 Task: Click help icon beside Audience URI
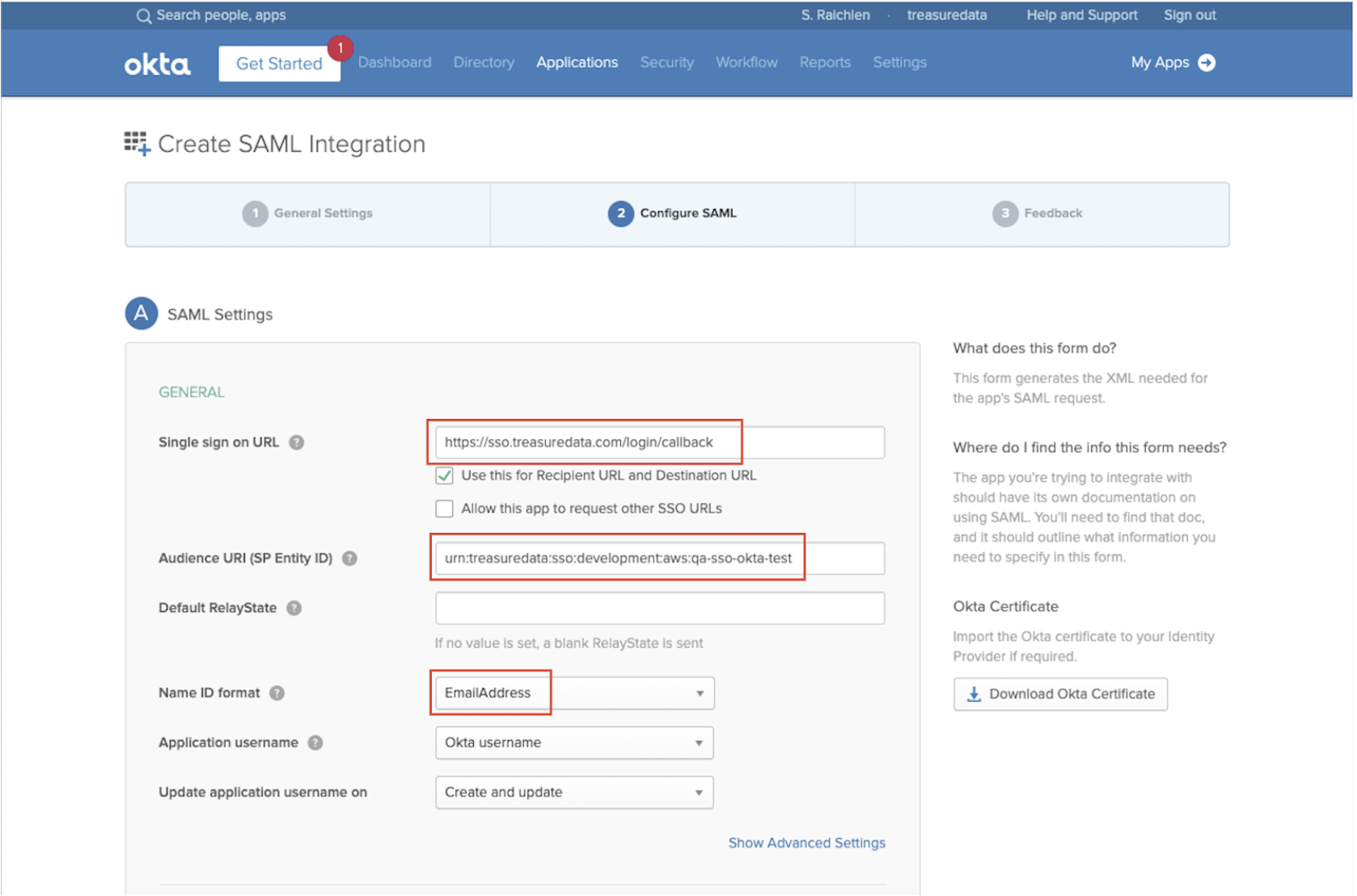(349, 558)
